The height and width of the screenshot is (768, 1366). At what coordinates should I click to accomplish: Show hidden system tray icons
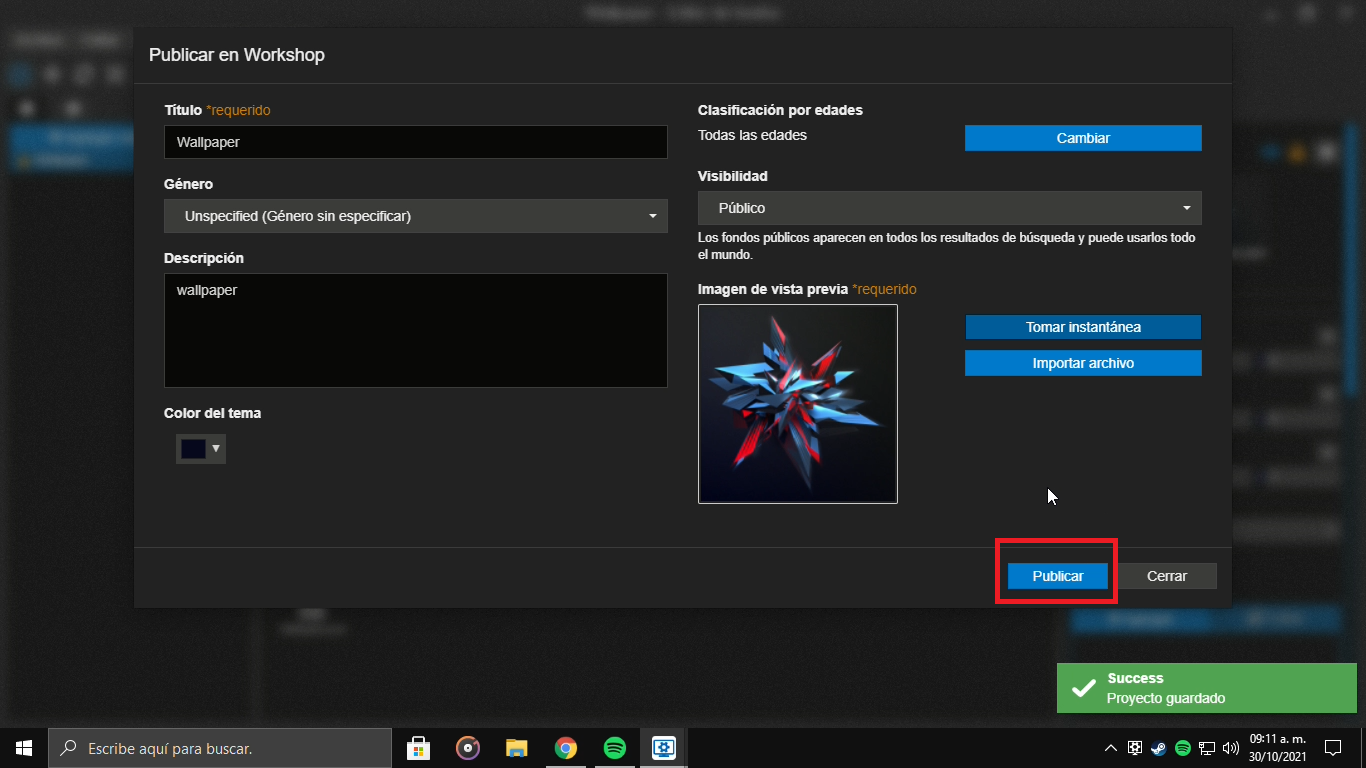[1111, 748]
